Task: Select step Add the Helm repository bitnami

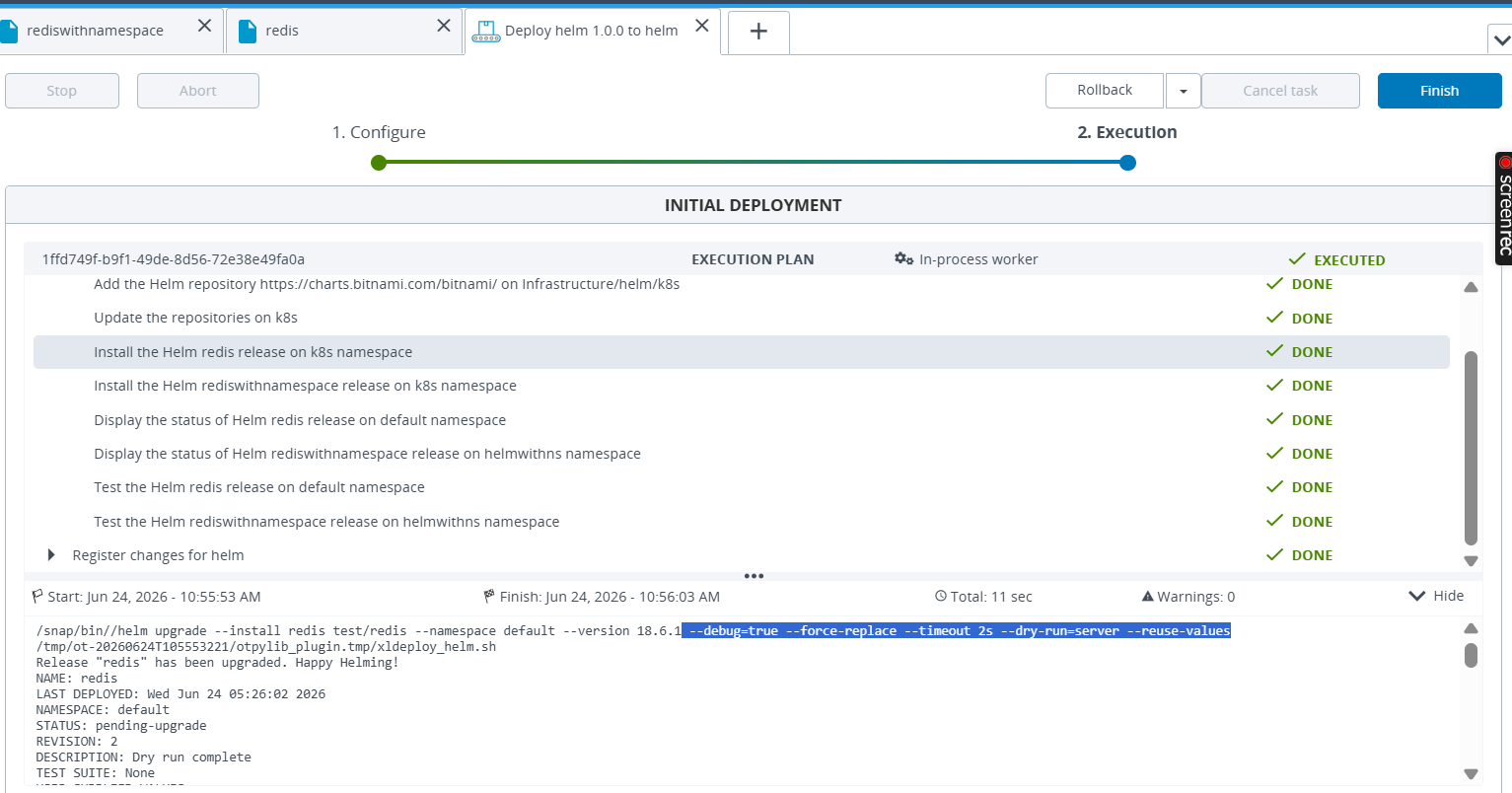Action: [387, 284]
